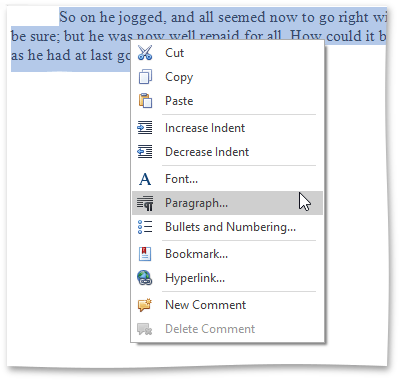Image resolution: width=402 pixels, height=383 pixels.
Task: Open the Font... dialog entry
Action: [227, 179]
